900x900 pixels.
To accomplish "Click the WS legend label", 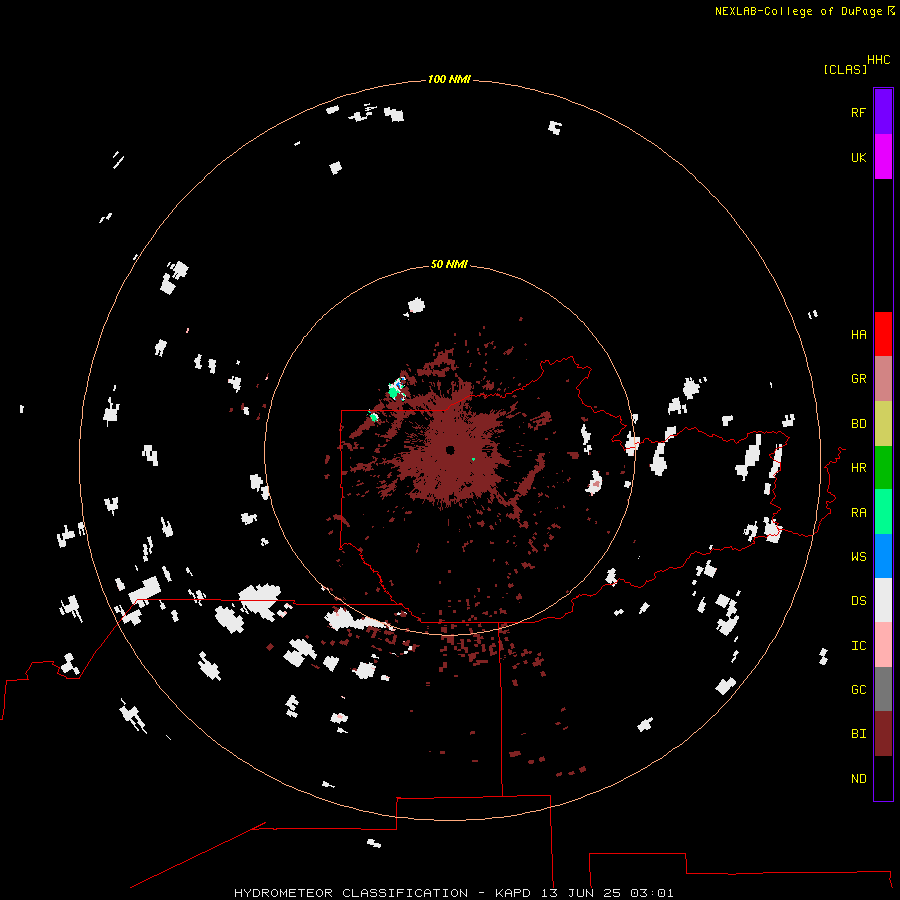I will (858, 557).
